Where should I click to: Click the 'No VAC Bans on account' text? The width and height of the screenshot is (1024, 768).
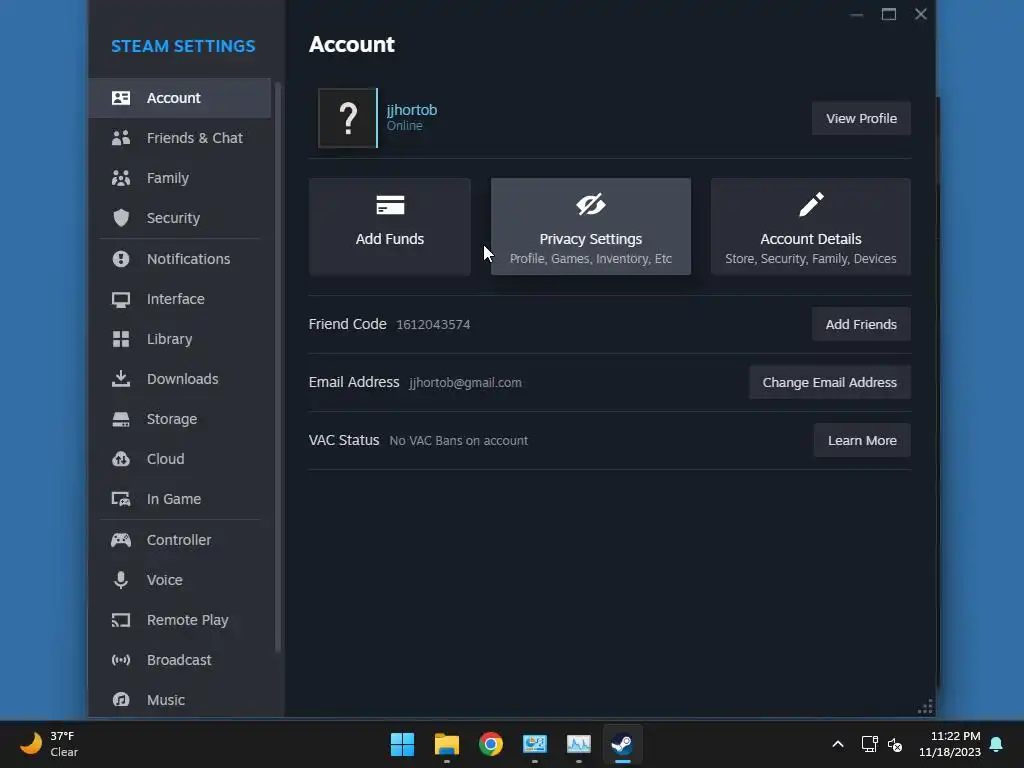click(x=458, y=441)
